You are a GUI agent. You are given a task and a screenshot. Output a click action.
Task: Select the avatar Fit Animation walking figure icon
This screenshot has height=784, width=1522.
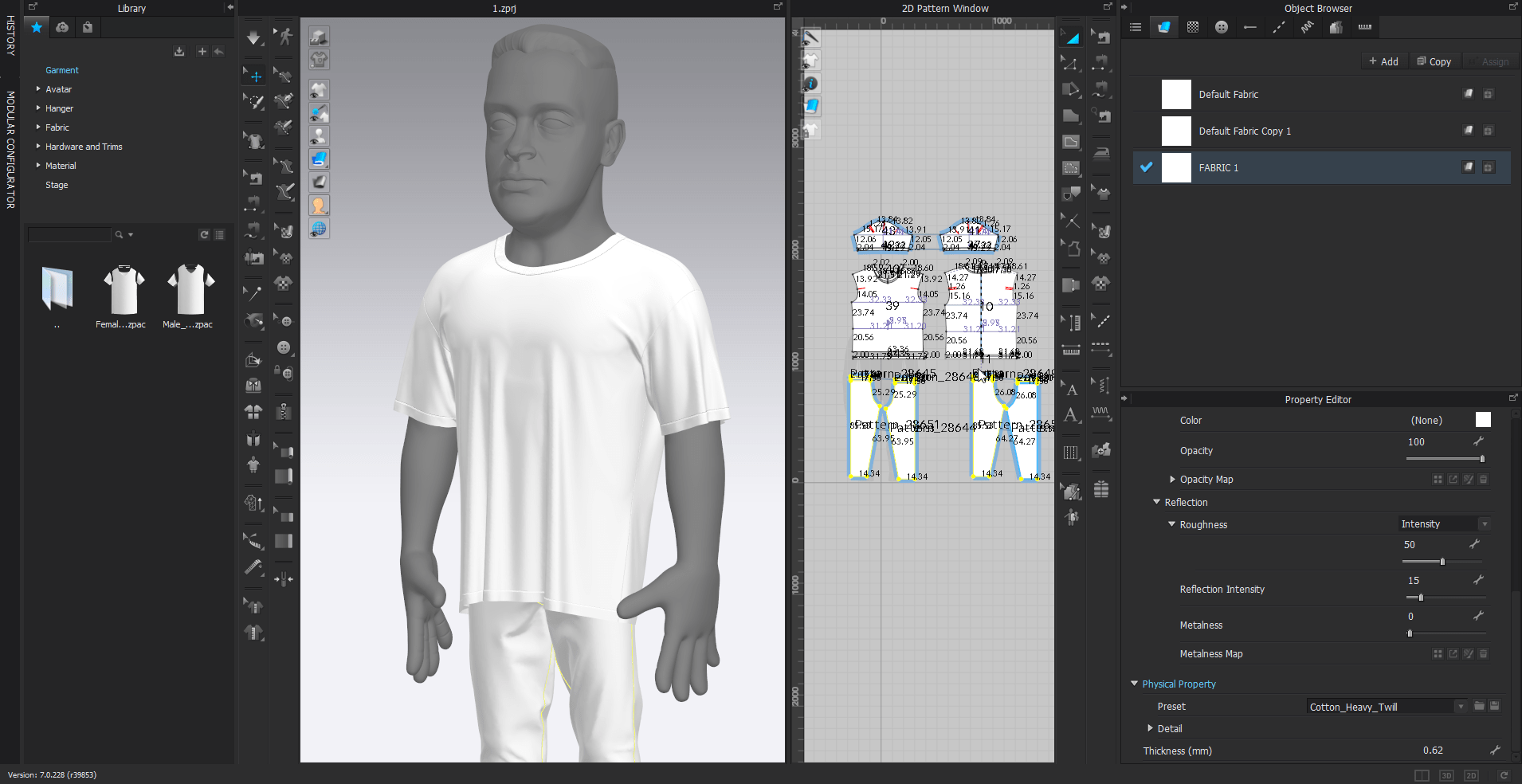[284, 37]
